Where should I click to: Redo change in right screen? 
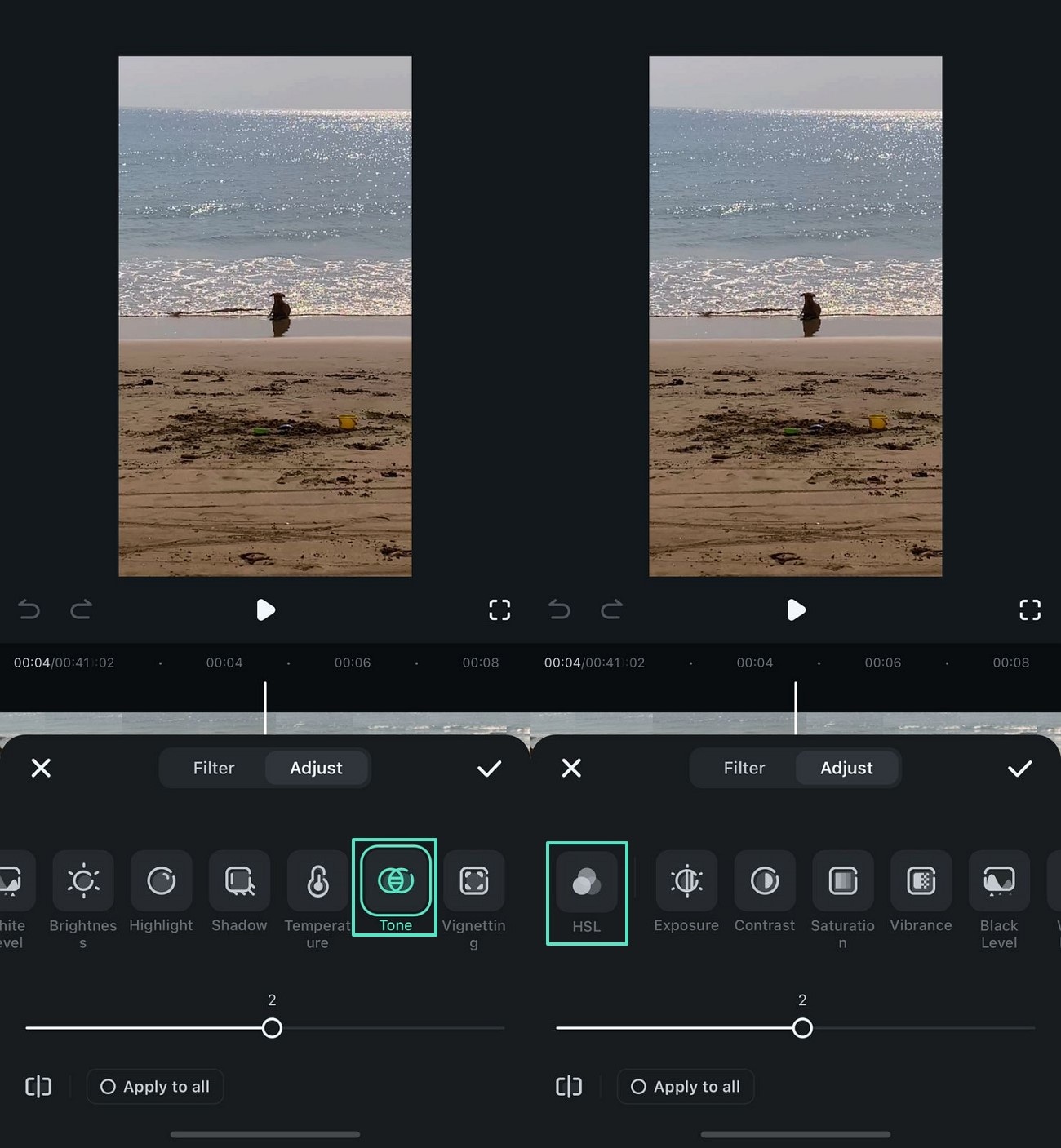click(x=611, y=609)
